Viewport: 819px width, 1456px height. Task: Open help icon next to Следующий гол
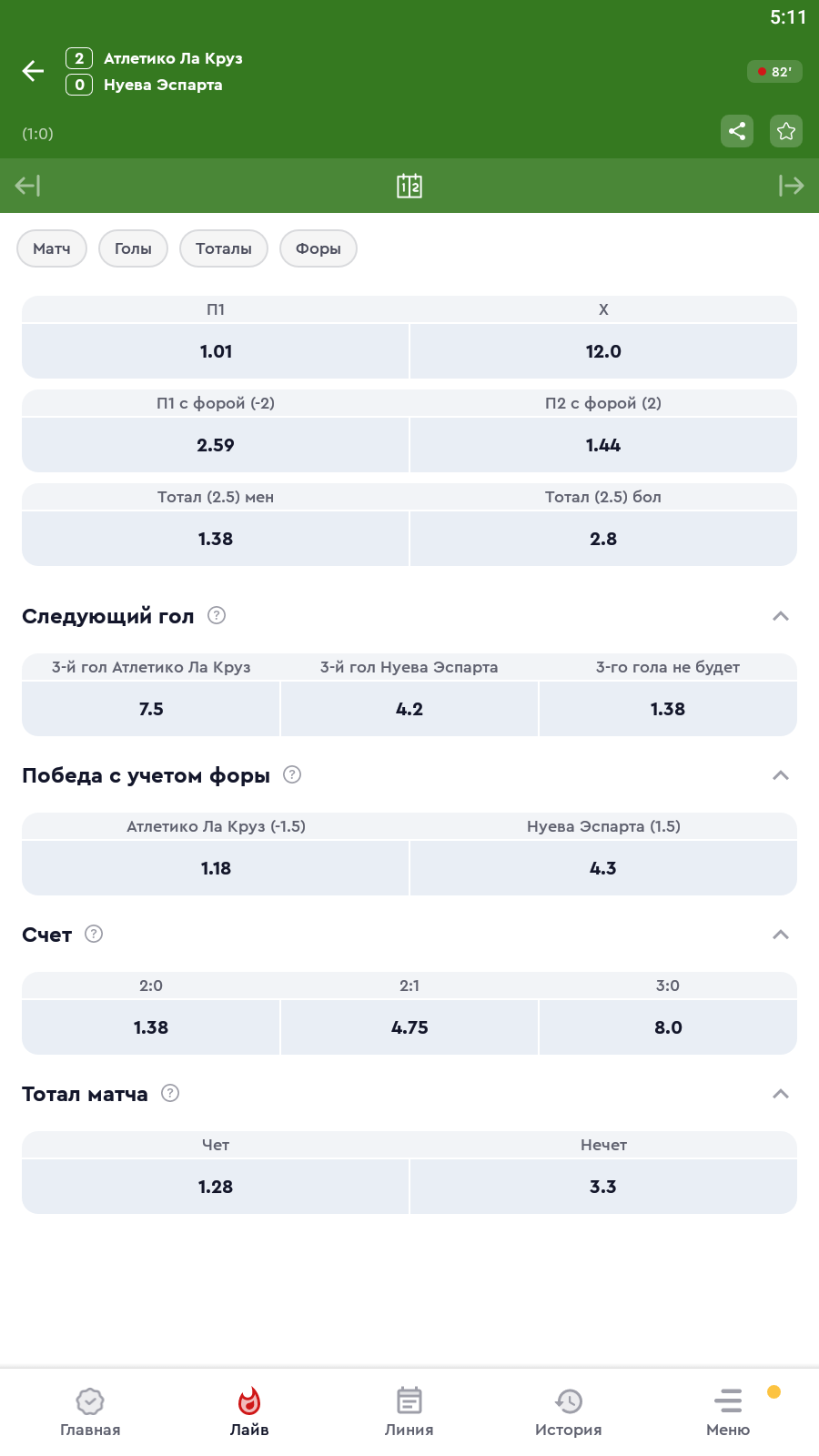[217, 615]
